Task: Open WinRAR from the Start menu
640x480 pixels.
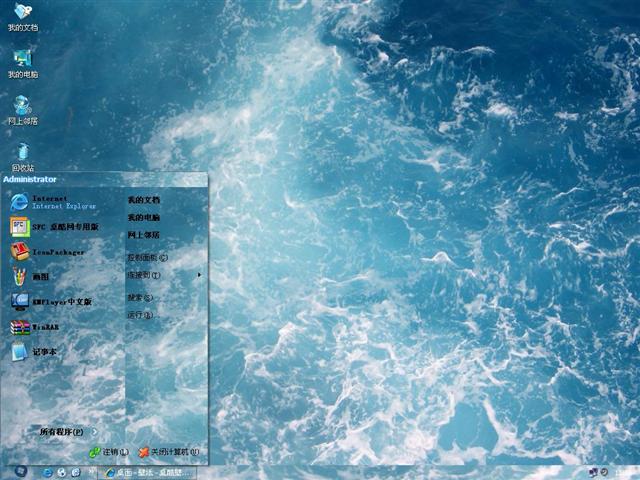Action: pos(35,327)
